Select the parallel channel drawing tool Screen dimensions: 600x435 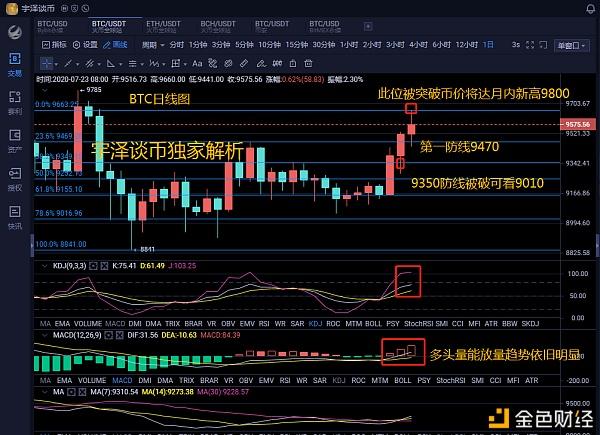[90, 64]
